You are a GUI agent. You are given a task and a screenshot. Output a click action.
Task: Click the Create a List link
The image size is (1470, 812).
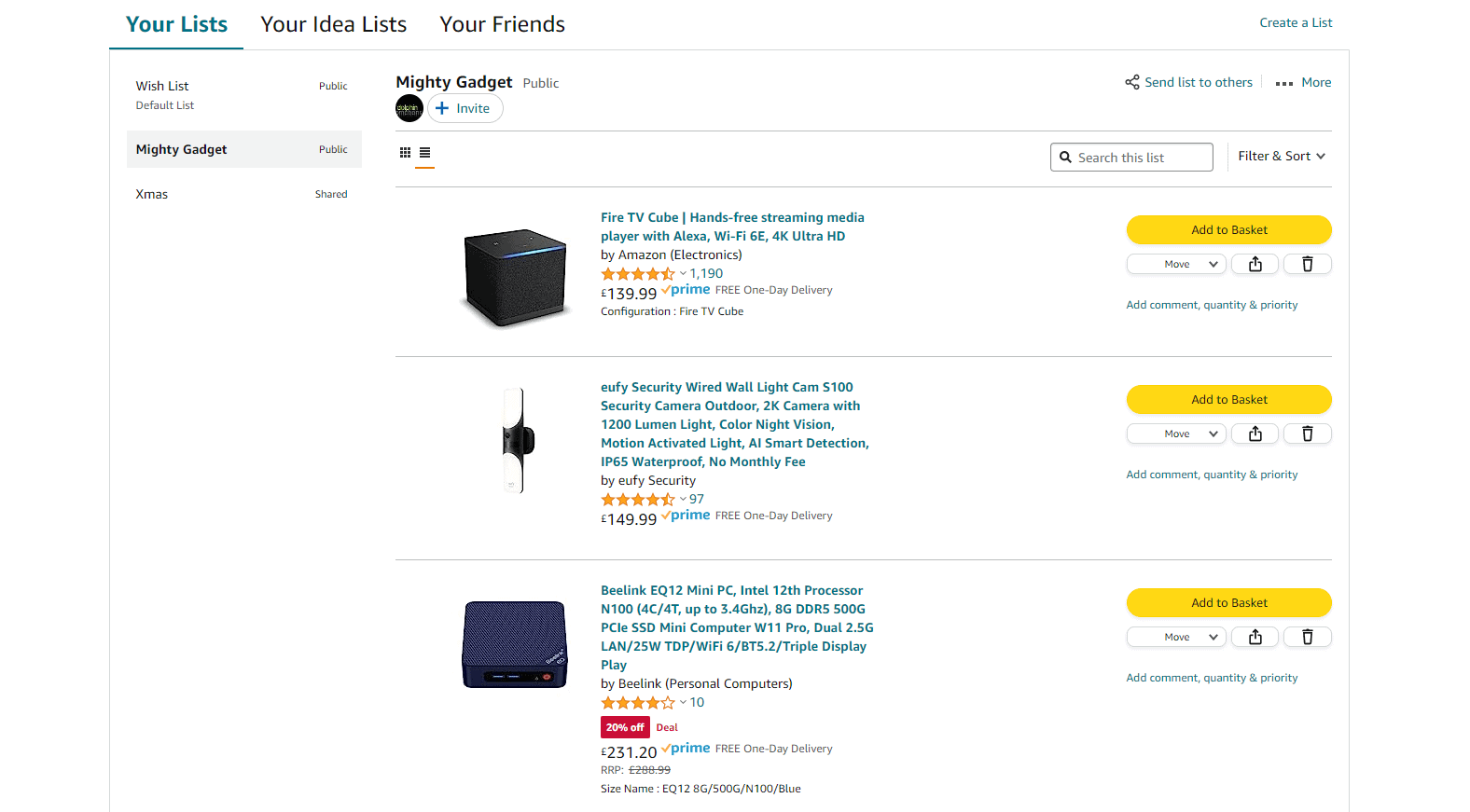pos(1295,22)
